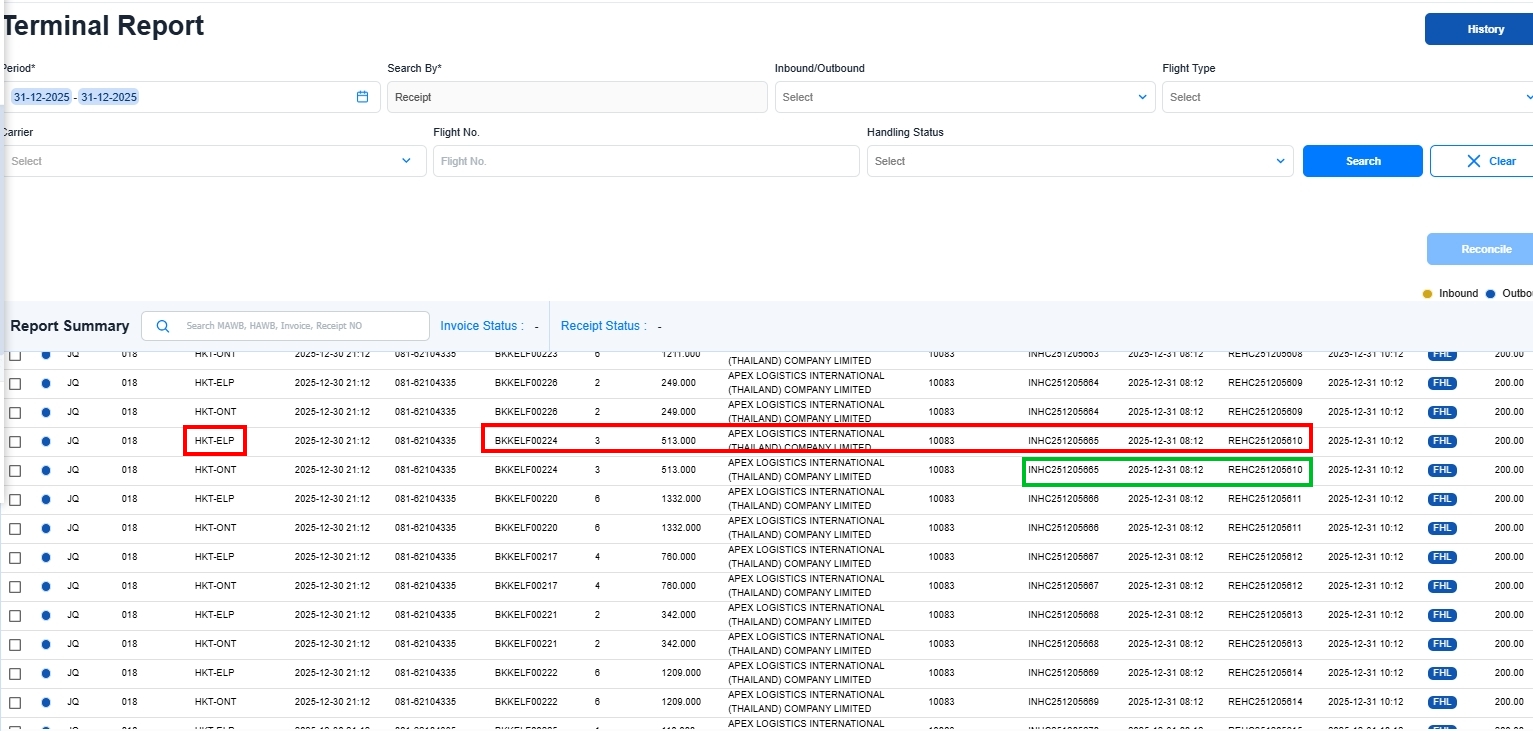The height and width of the screenshot is (731, 1533).
Task: Click the yellow Inbound legend dot
Action: 1427,294
